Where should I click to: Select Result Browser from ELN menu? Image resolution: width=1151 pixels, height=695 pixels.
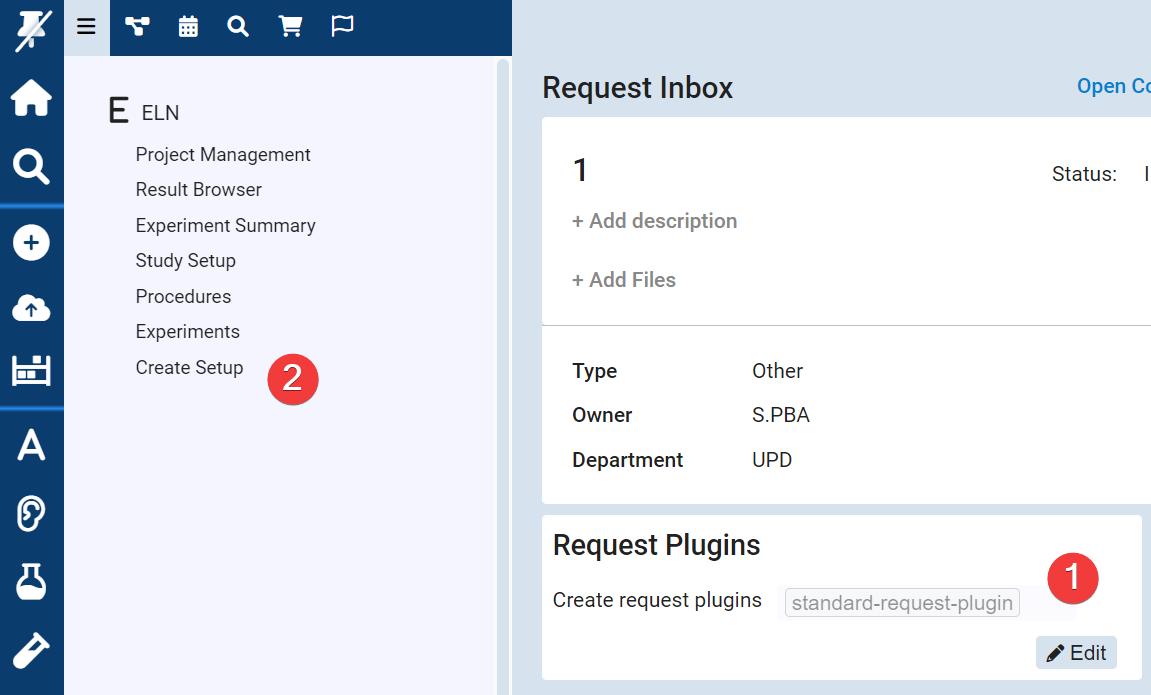point(198,190)
